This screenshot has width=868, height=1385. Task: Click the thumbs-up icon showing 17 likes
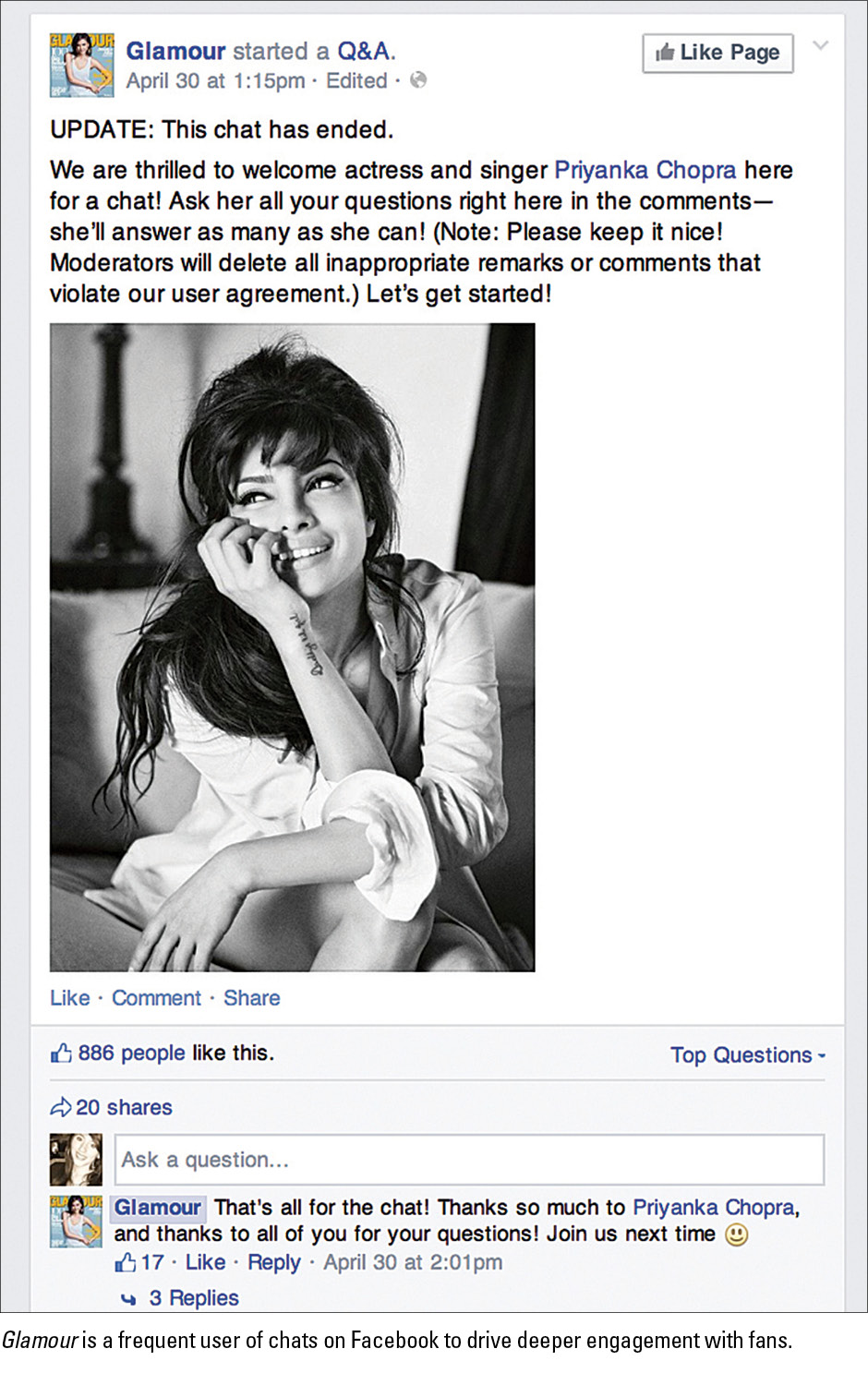[x=125, y=1262]
